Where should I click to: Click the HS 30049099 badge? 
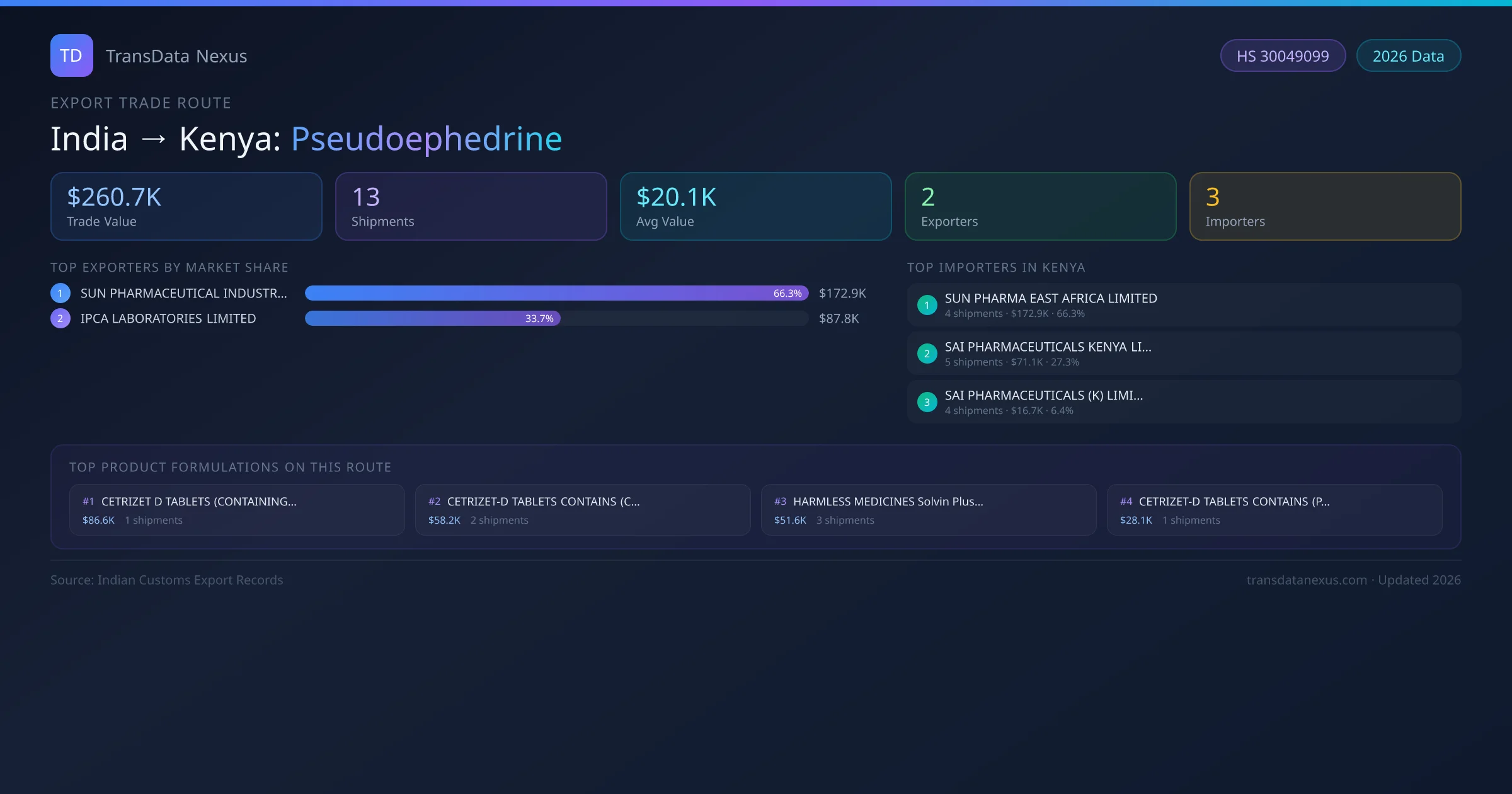[x=1283, y=56]
